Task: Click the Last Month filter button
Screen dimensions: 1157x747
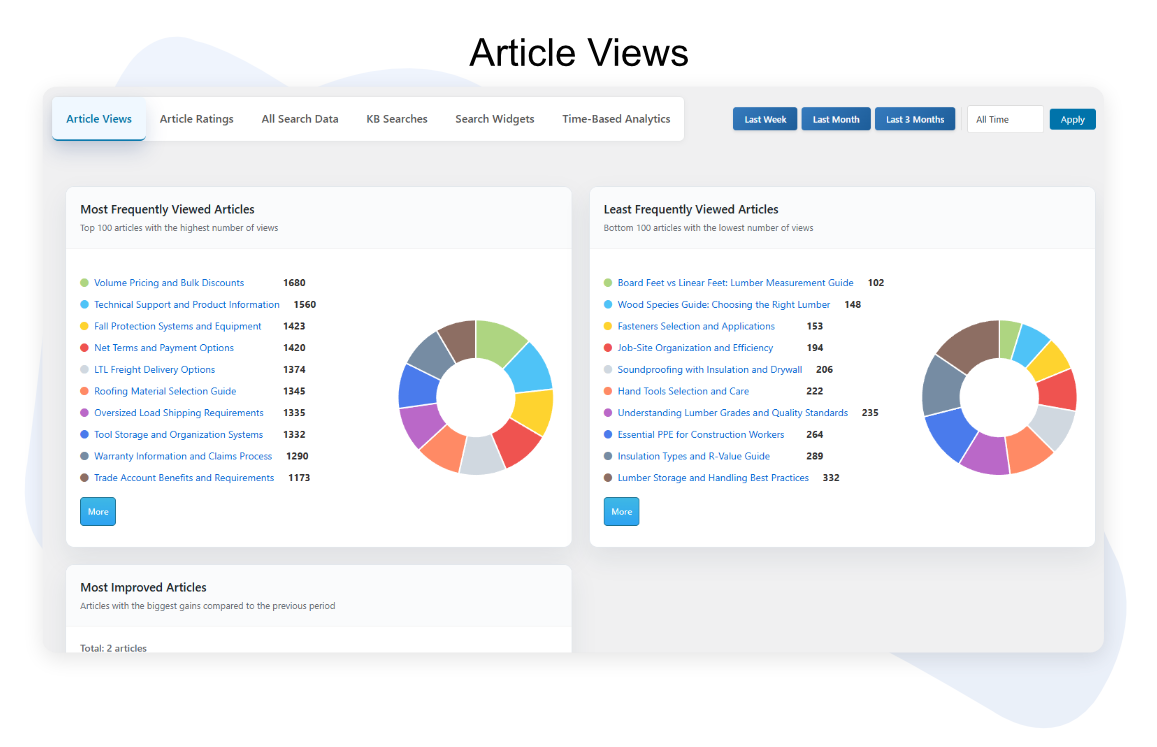Action: pyautogui.click(x=836, y=120)
